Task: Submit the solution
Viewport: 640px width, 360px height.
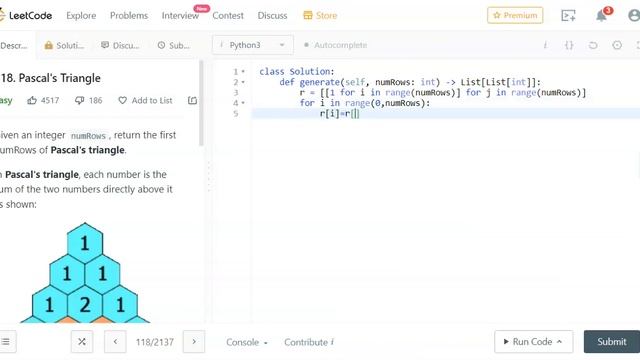Action: tap(612, 342)
